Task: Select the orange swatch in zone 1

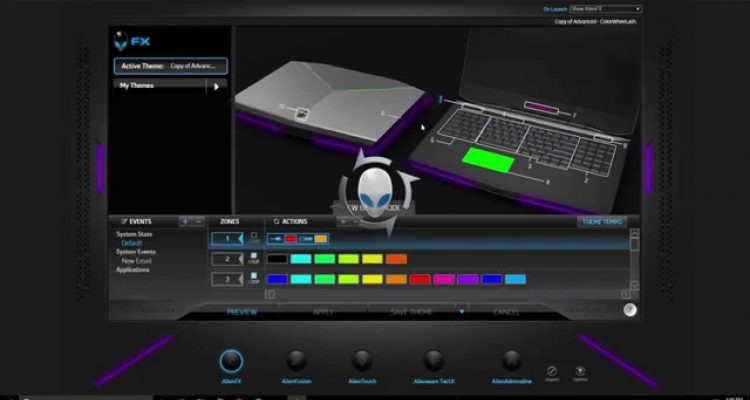Action: coord(320,238)
